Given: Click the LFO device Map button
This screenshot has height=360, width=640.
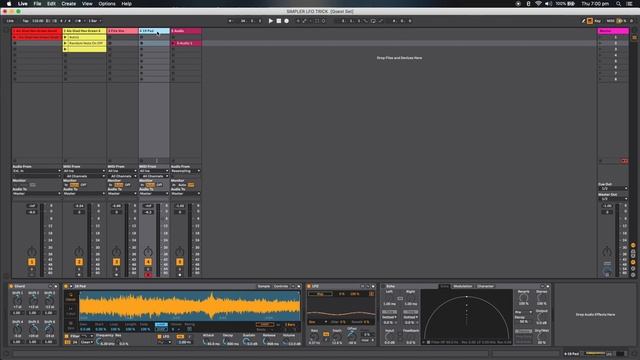Looking at the screenshot, I should pos(320,294).
